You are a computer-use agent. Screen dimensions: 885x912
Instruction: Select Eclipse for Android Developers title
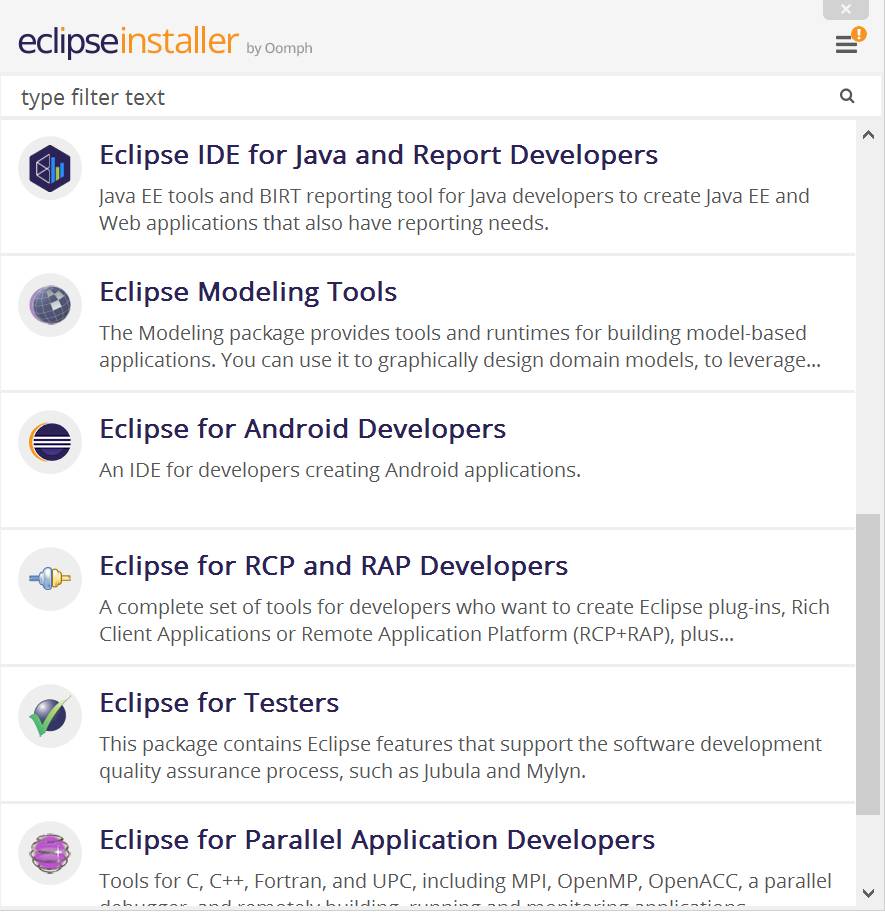(x=302, y=429)
